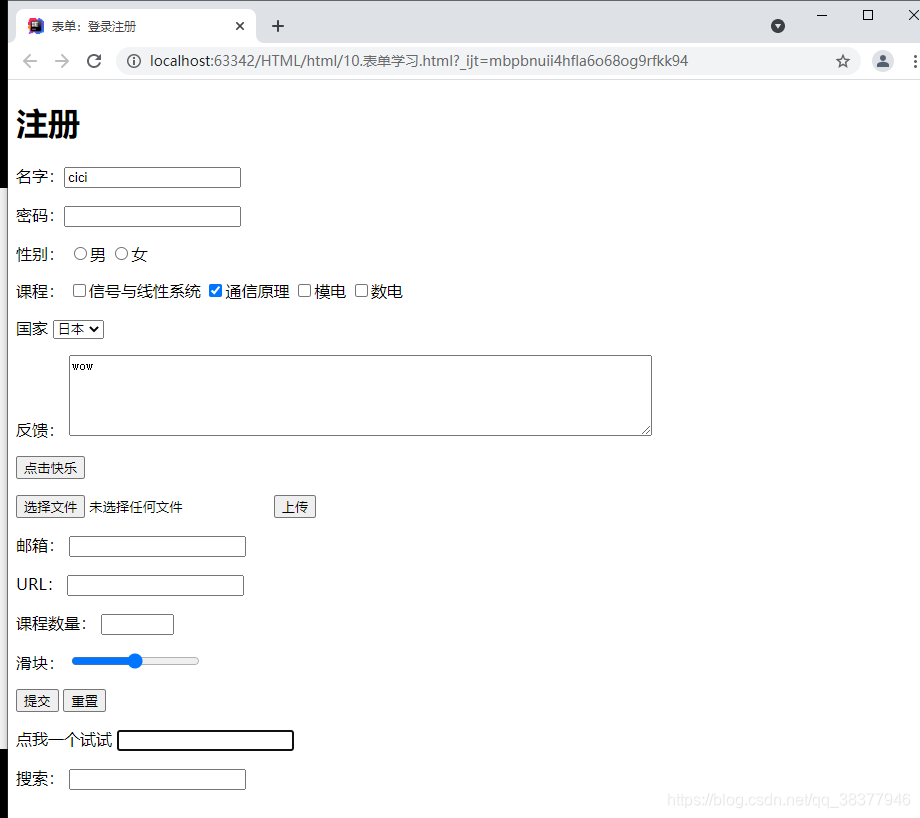Click the favicon on the 表单 tab
The image size is (920, 818).
click(x=38, y=26)
